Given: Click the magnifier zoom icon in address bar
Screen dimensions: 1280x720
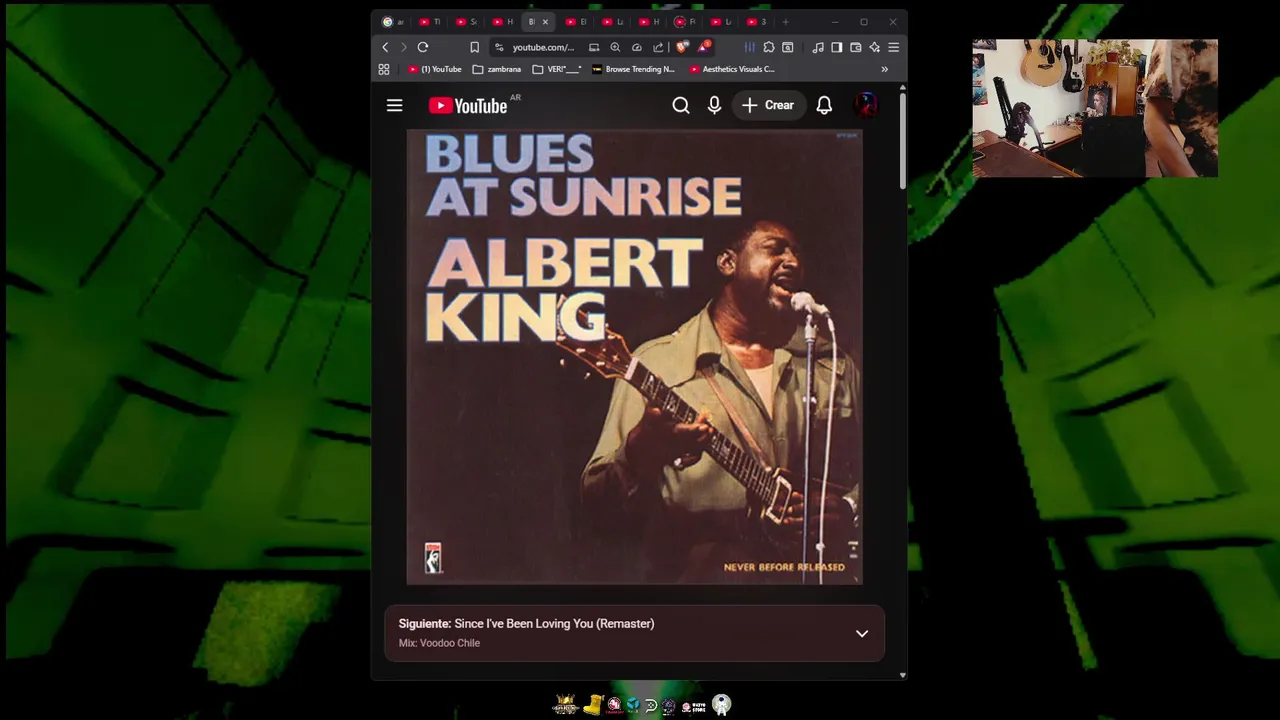Looking at the screenshot, I should click(615, 47).
